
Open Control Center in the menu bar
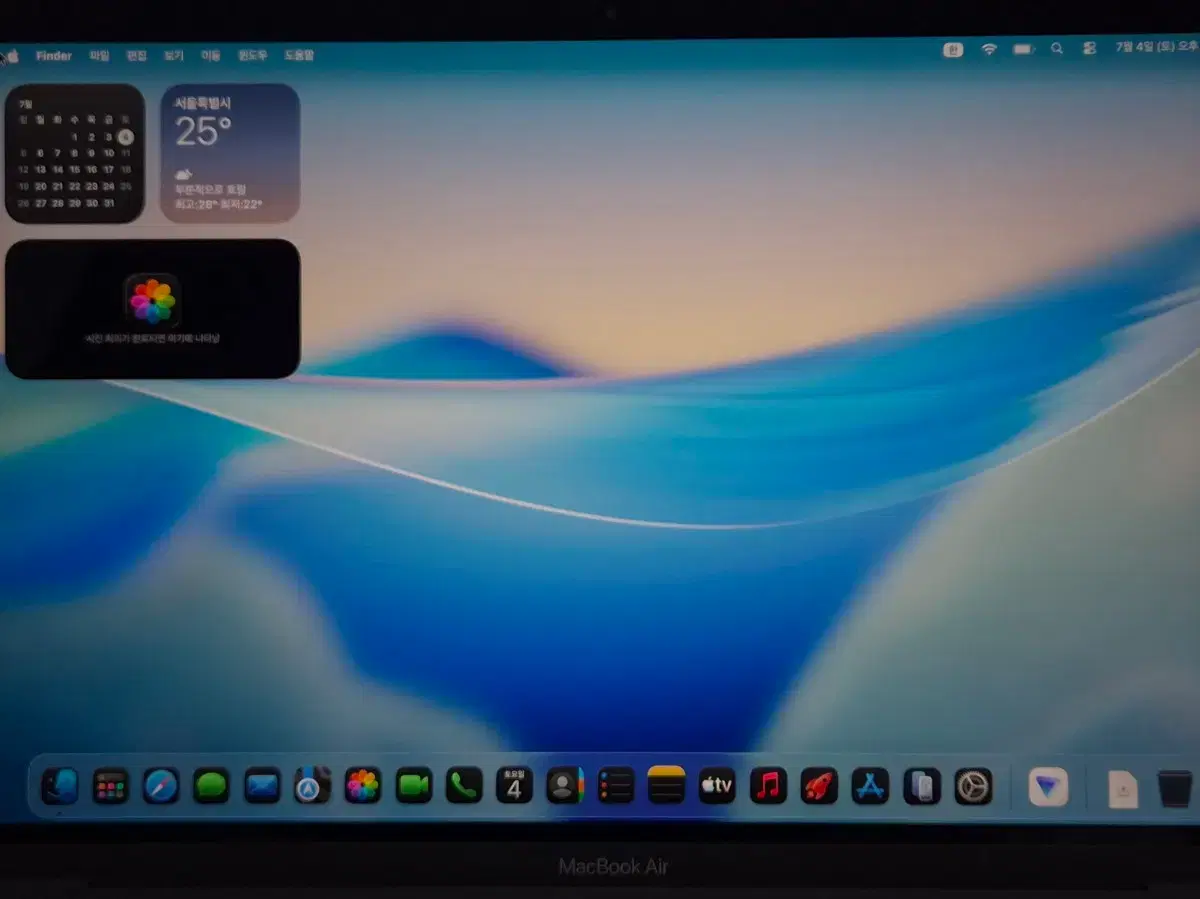pos(1089,48)
